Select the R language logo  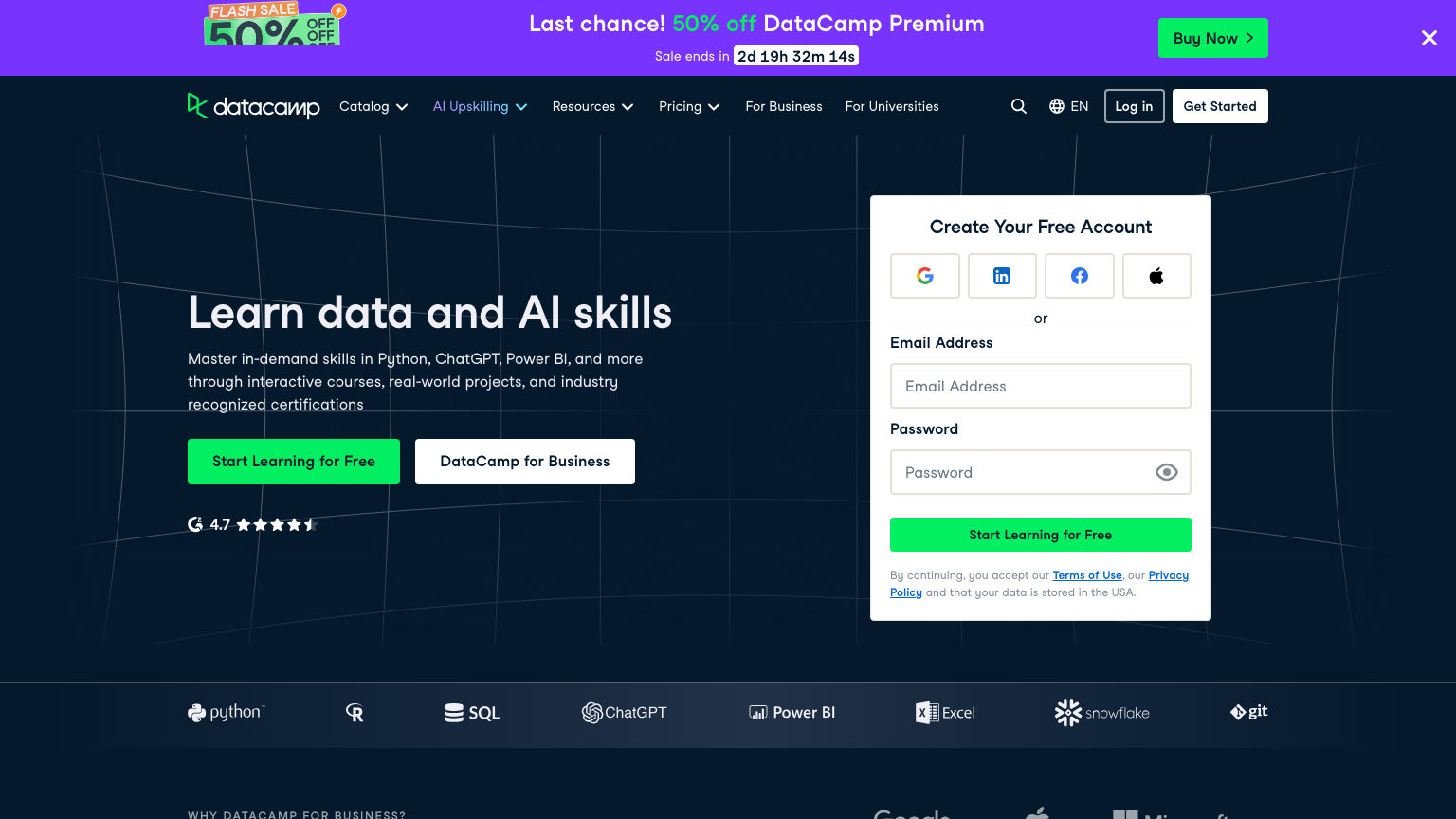[355, 713]
